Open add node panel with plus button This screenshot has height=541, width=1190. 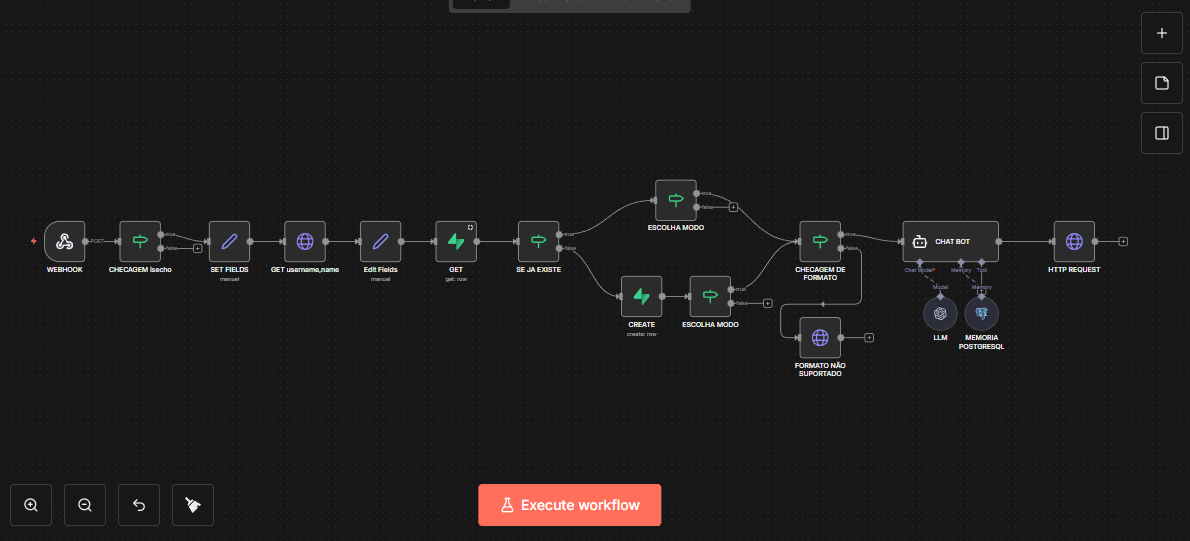1162,33
